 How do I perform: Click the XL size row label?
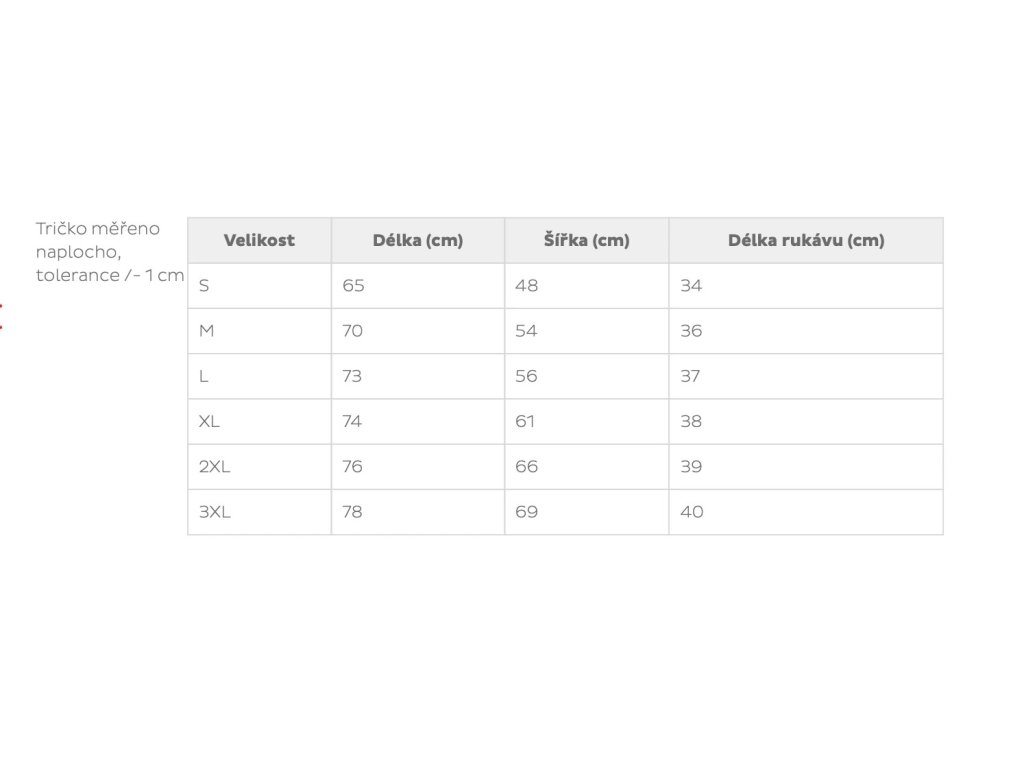(x=210, y=421)
